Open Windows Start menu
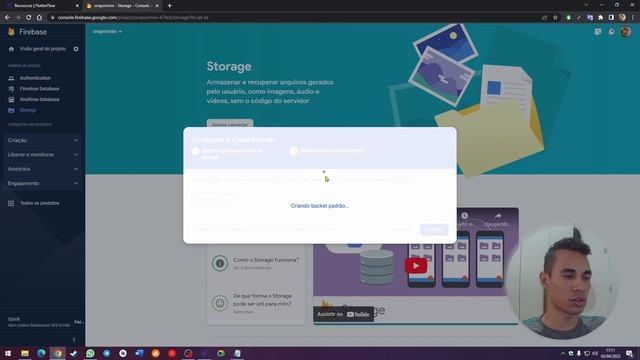This screenshot has height=360, width=640. (8, 353)
